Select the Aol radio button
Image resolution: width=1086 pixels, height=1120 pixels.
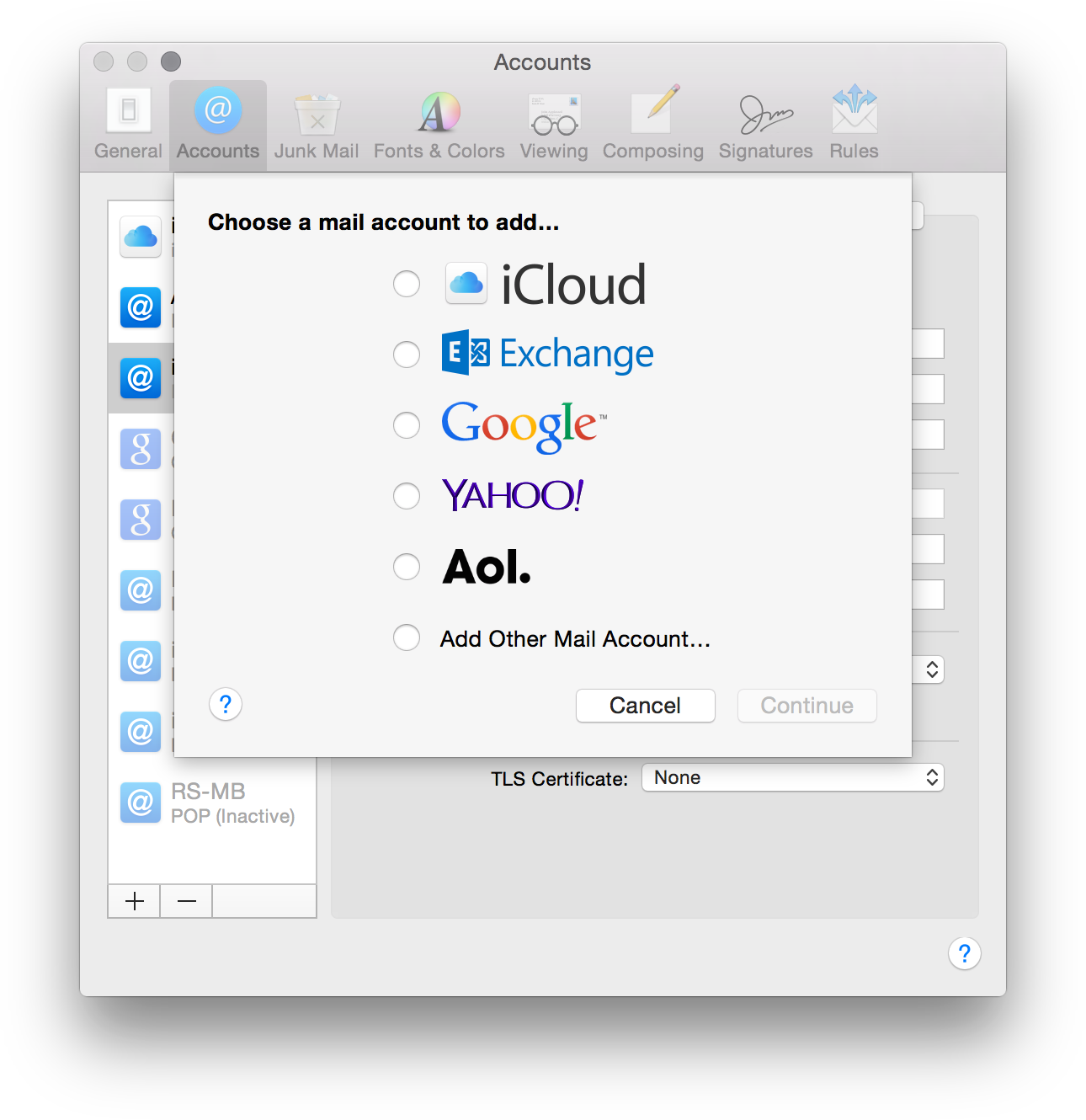pyautogui.click(x=407, y=567)
